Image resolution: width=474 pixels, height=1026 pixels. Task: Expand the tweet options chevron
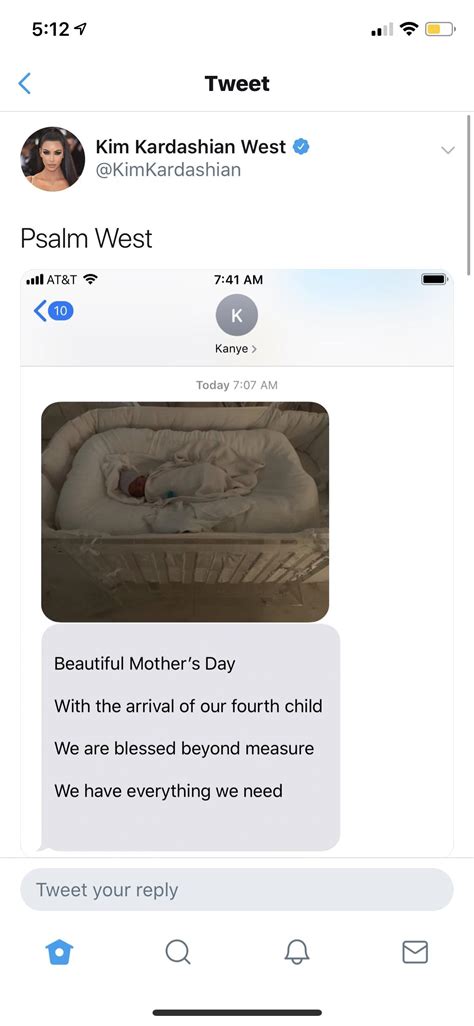point(448,150)
